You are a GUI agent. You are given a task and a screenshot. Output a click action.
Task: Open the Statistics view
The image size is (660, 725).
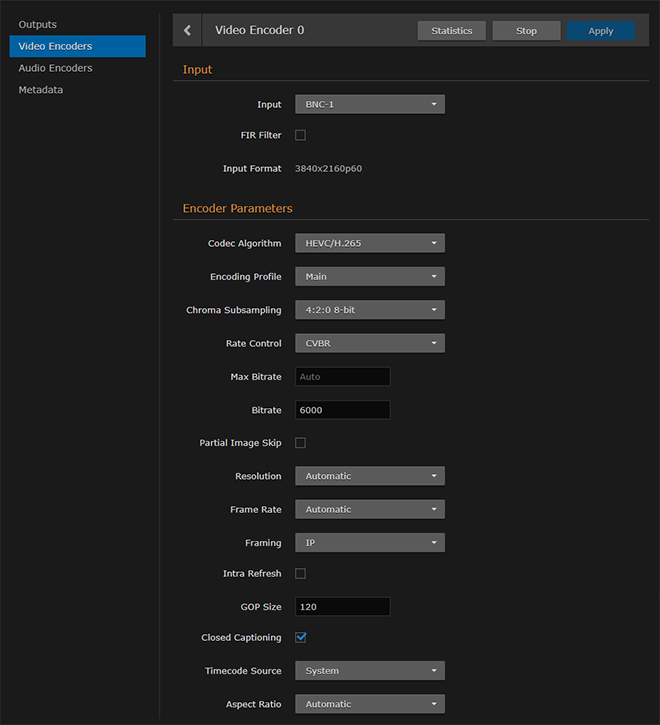[x=451, y=31]
